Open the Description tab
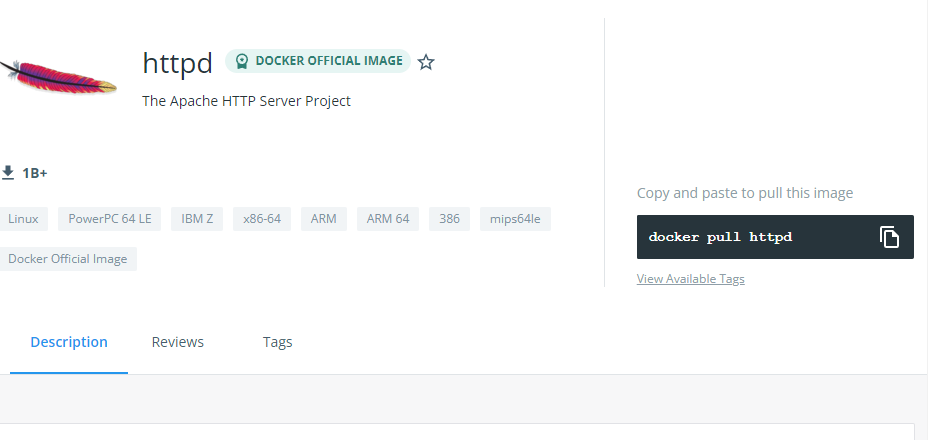The height and width of the screenshot is (440, 928). tap(69, 342)
